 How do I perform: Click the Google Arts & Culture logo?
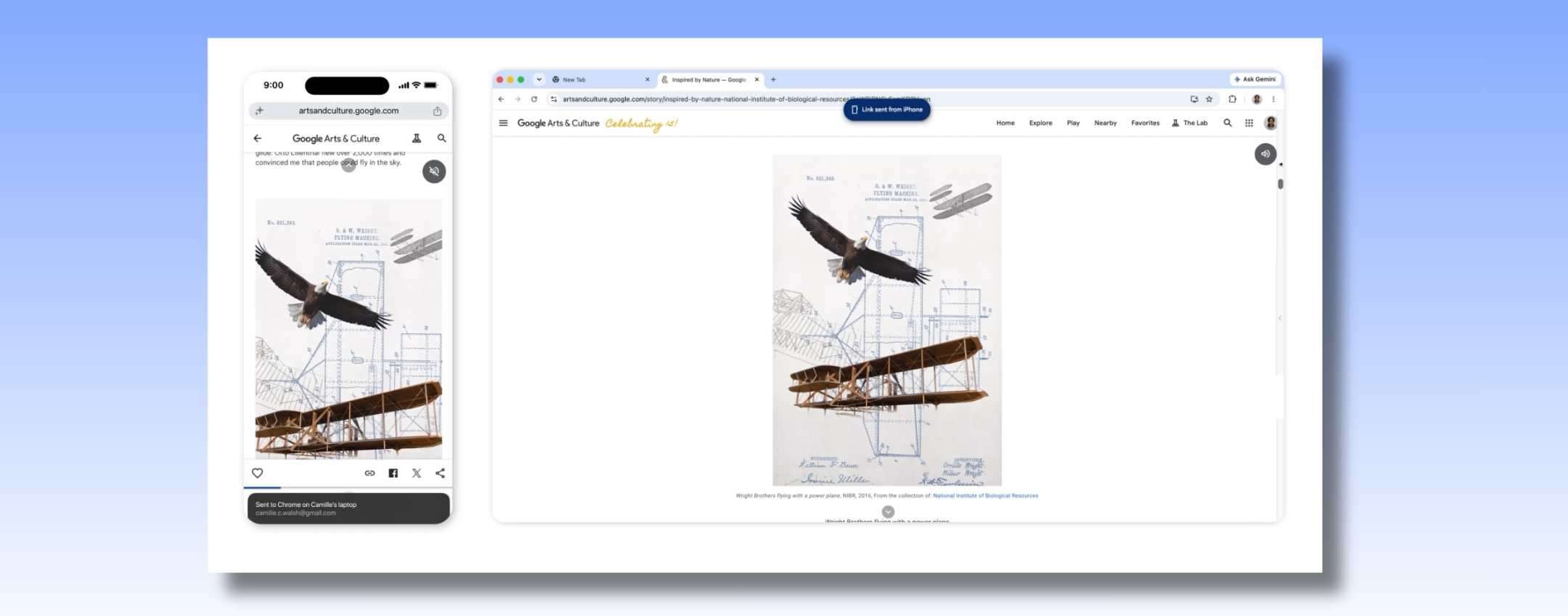click(x=558, y=123)
